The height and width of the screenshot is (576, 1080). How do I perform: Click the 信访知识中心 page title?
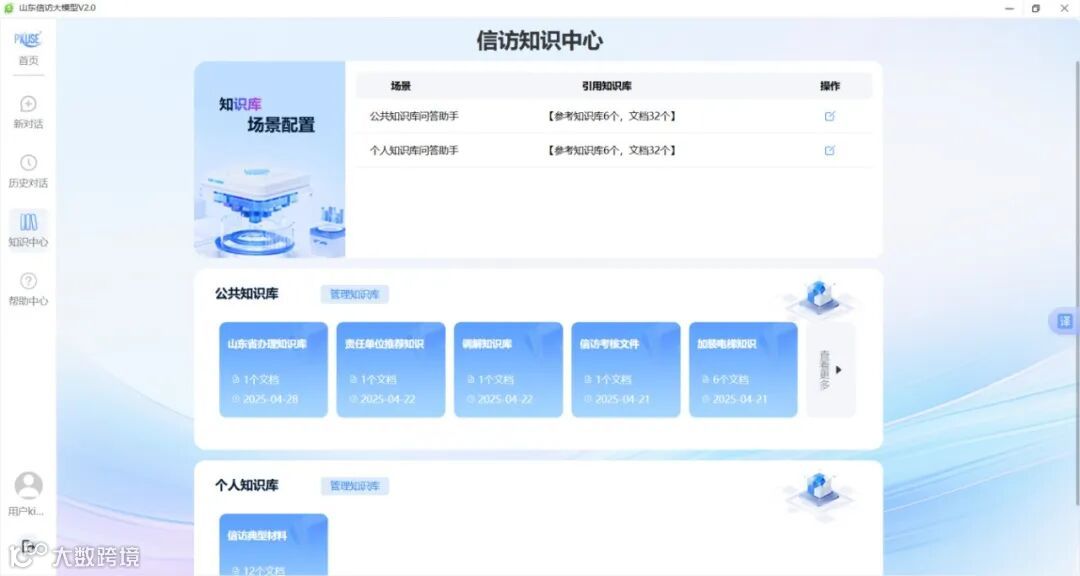coord(539,41)
